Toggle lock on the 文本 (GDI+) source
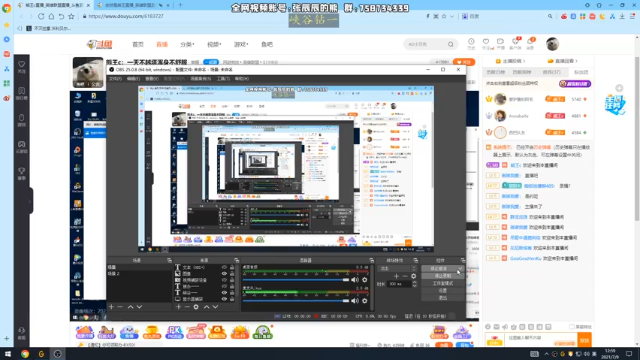The width and height of the screenshot is (640, 360). (x=232, y=267)
